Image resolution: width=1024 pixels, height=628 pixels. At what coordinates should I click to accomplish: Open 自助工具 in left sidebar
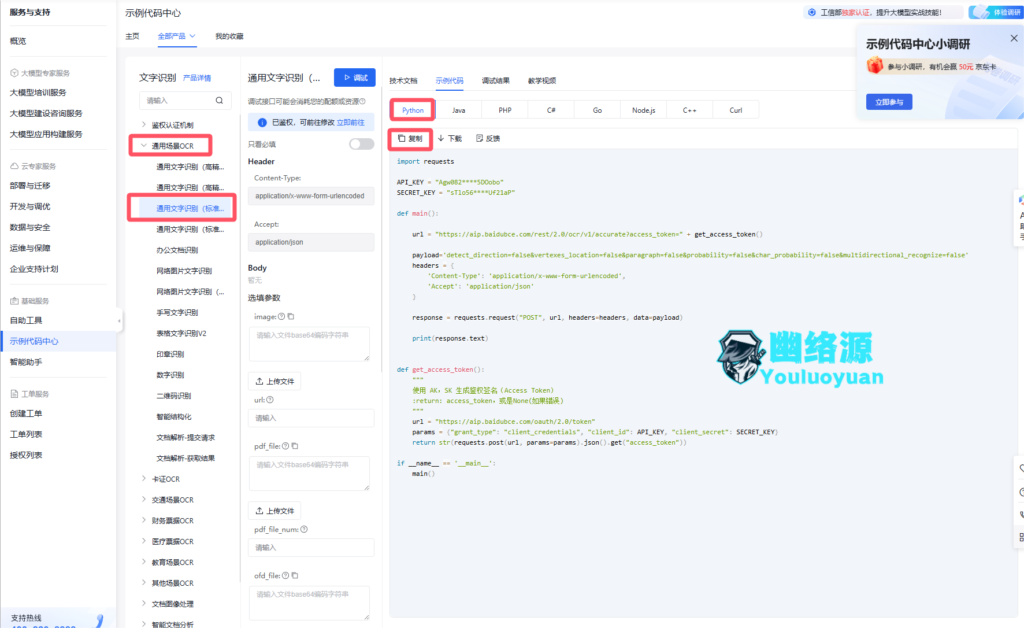[x=26, y=321]
